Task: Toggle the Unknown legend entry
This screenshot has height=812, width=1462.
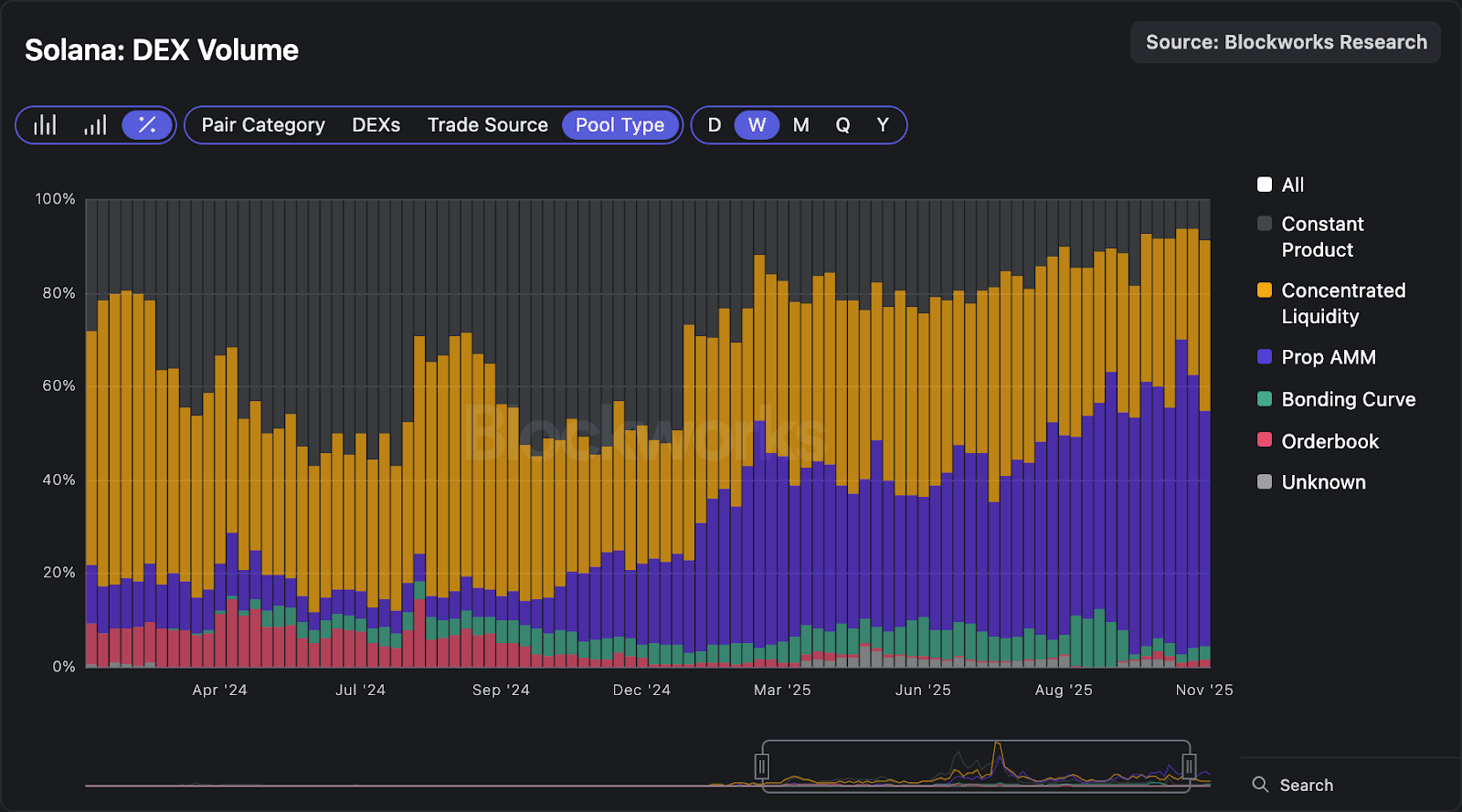Action: 1265,482
